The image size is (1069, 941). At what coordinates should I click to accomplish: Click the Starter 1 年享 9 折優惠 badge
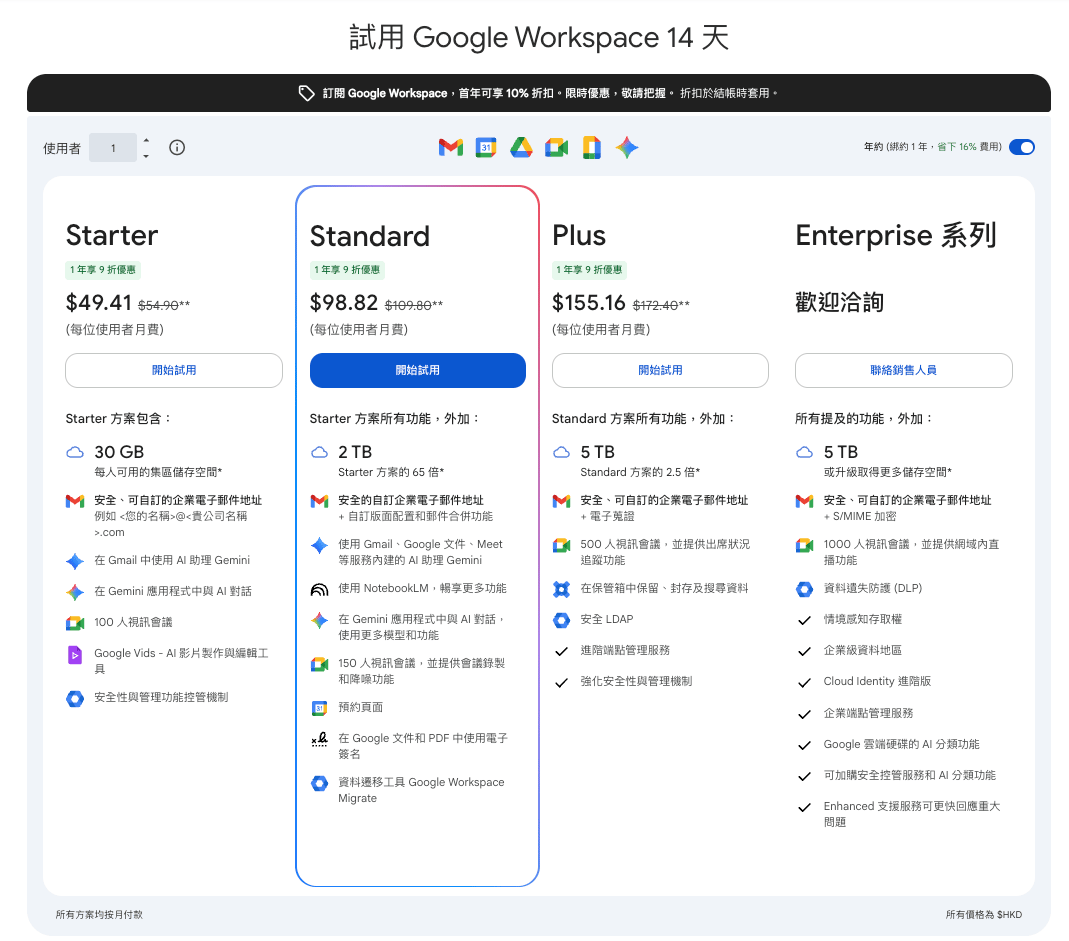point(103,270)
